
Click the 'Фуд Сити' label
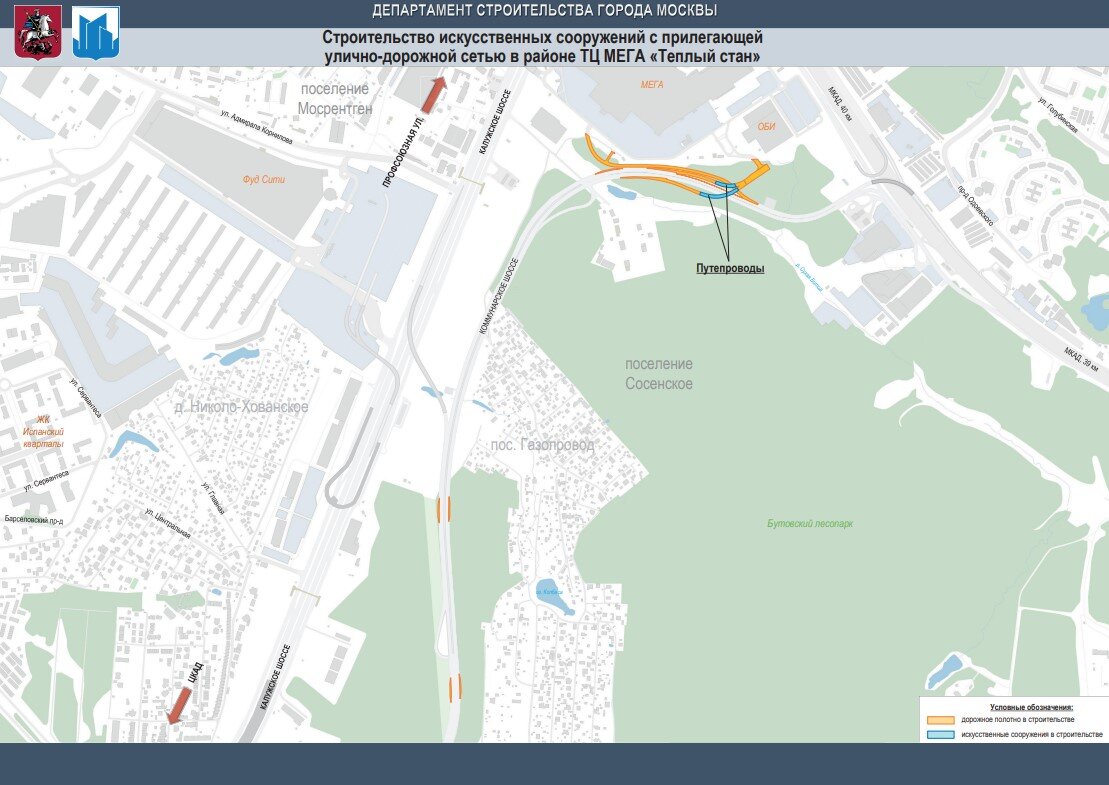(263, 180)
